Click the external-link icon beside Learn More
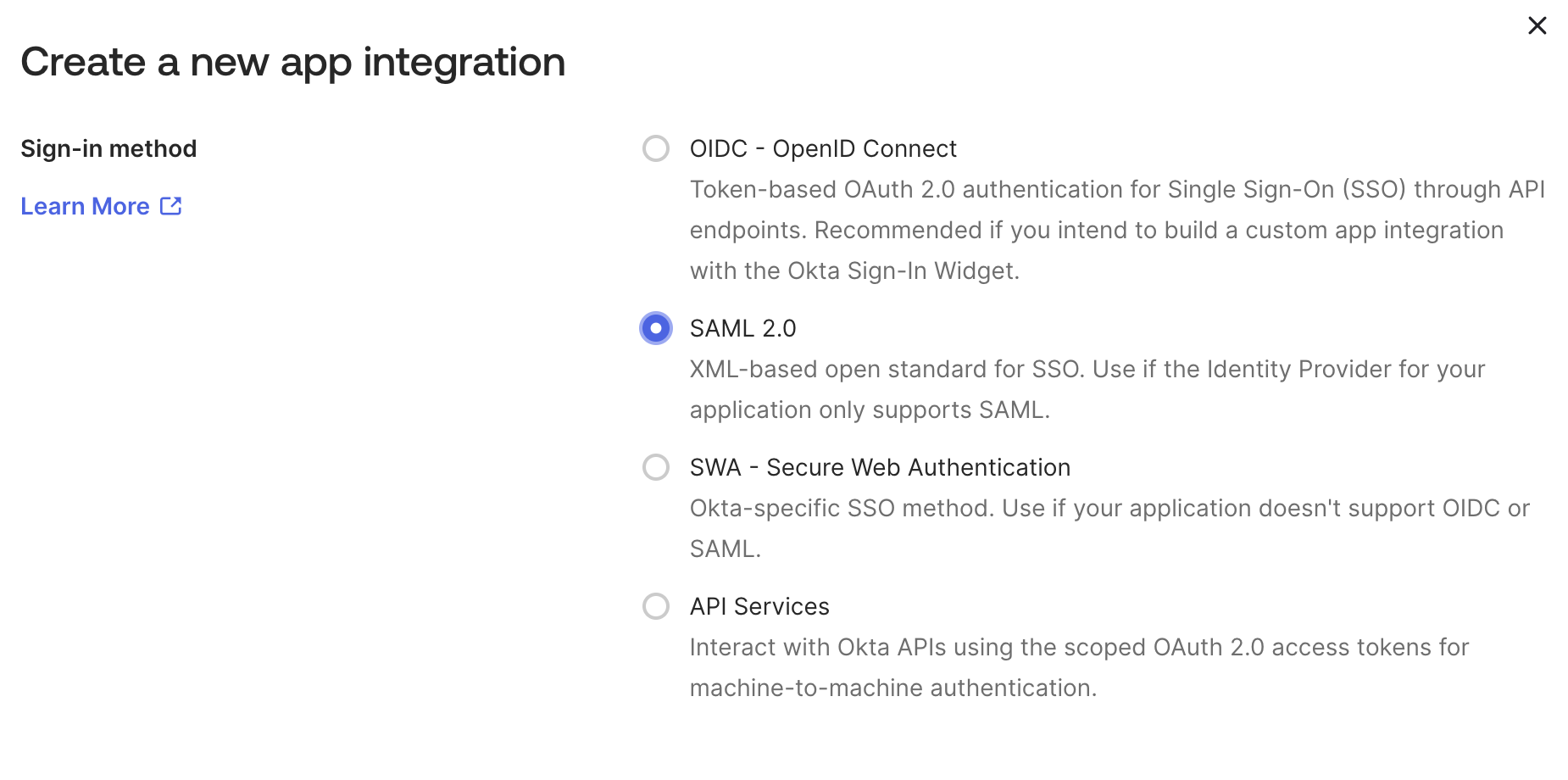Viewport: 1568px width, 780px height. [171, 206]
